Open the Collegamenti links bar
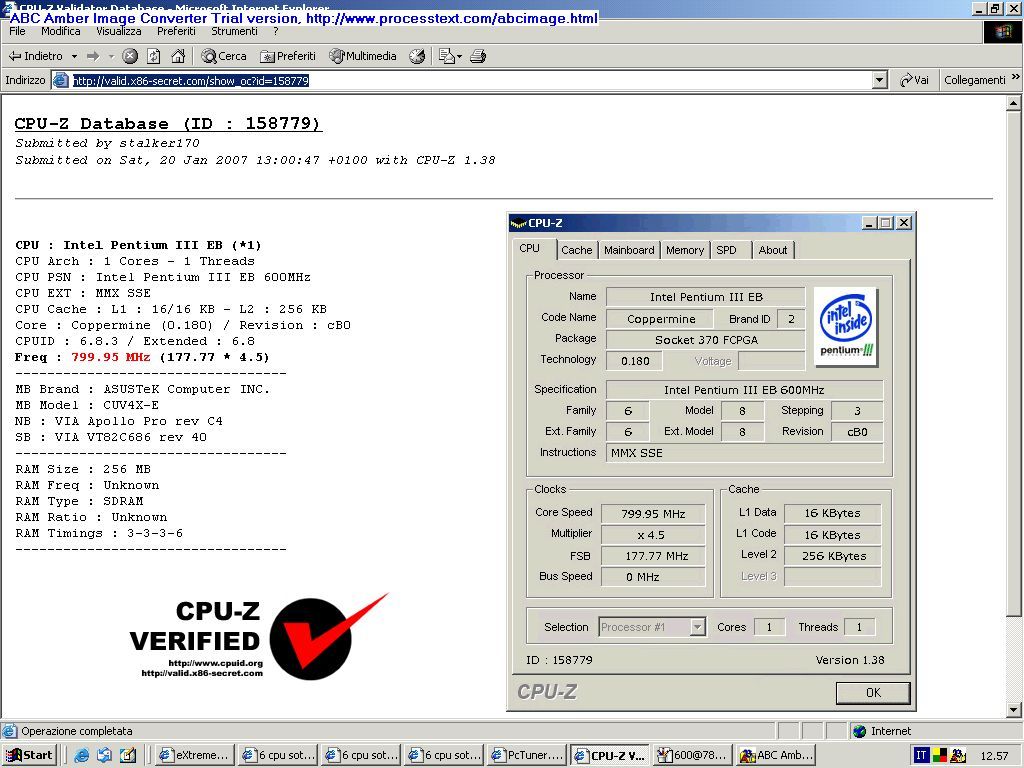 pyautogui.click(x=974, y=80)
